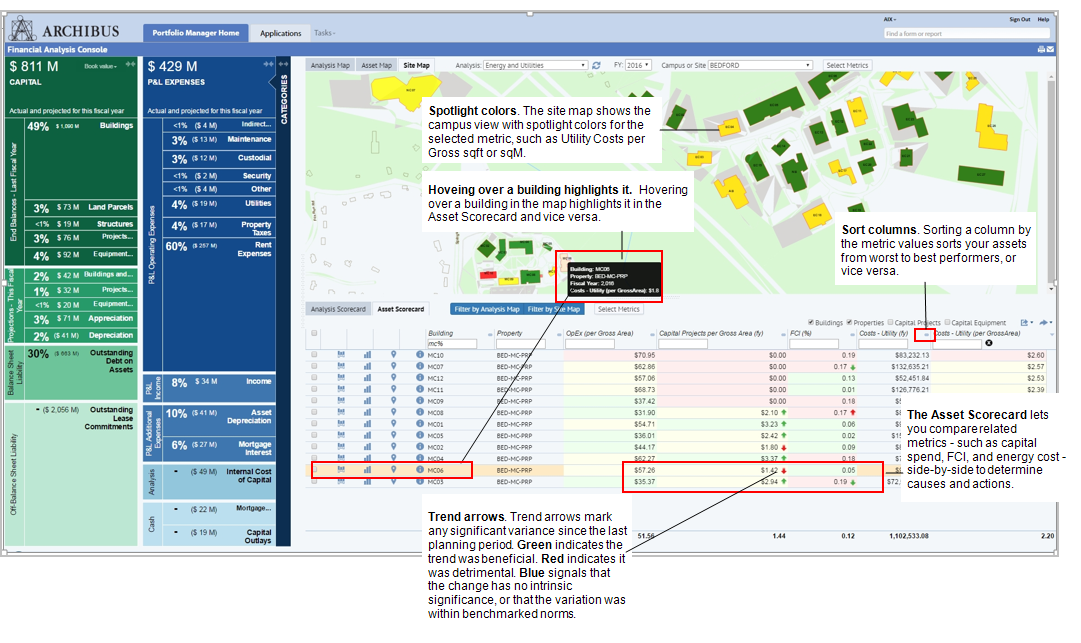Open the bar chart icon for row MC06
Image resolution: width=1081 pixels, height=643 pixels.
tap(367, 469)
